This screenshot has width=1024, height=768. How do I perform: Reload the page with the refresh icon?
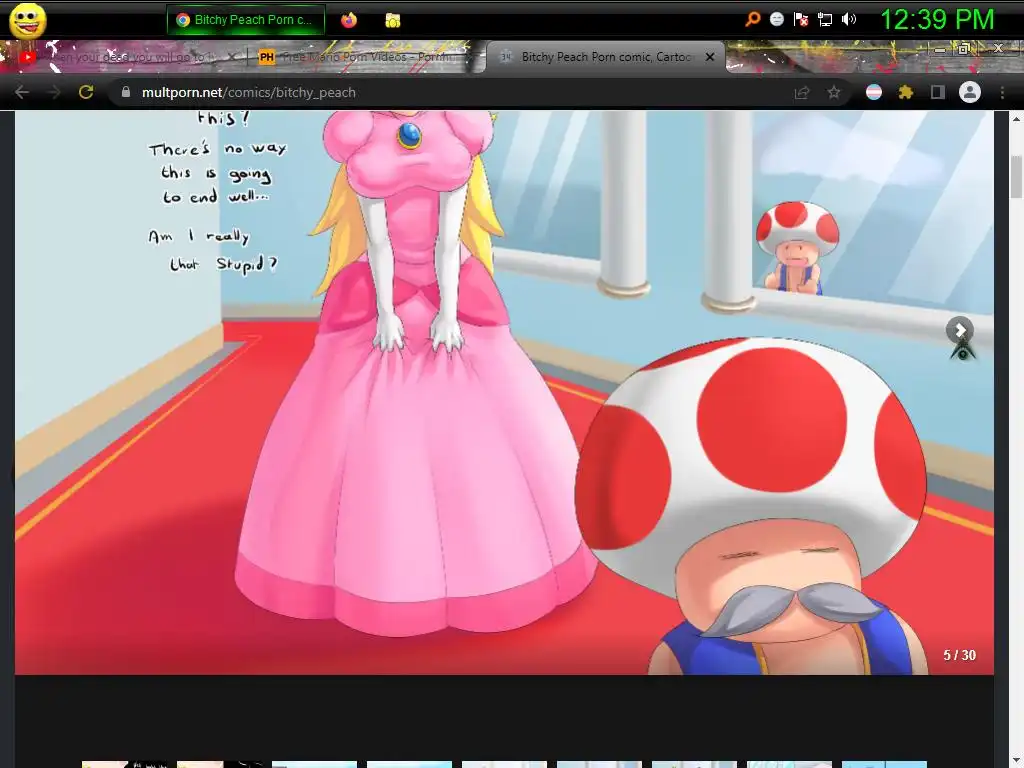point(86,92)
